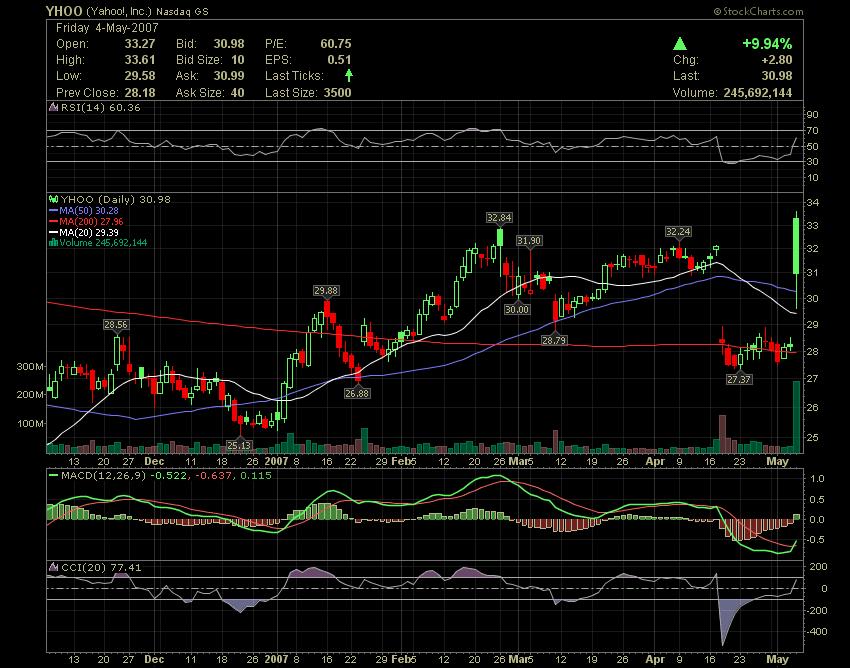This screenshot has height=668, width=850.
Task: Click the Ask Size value 40
Action: pos(237,93)
